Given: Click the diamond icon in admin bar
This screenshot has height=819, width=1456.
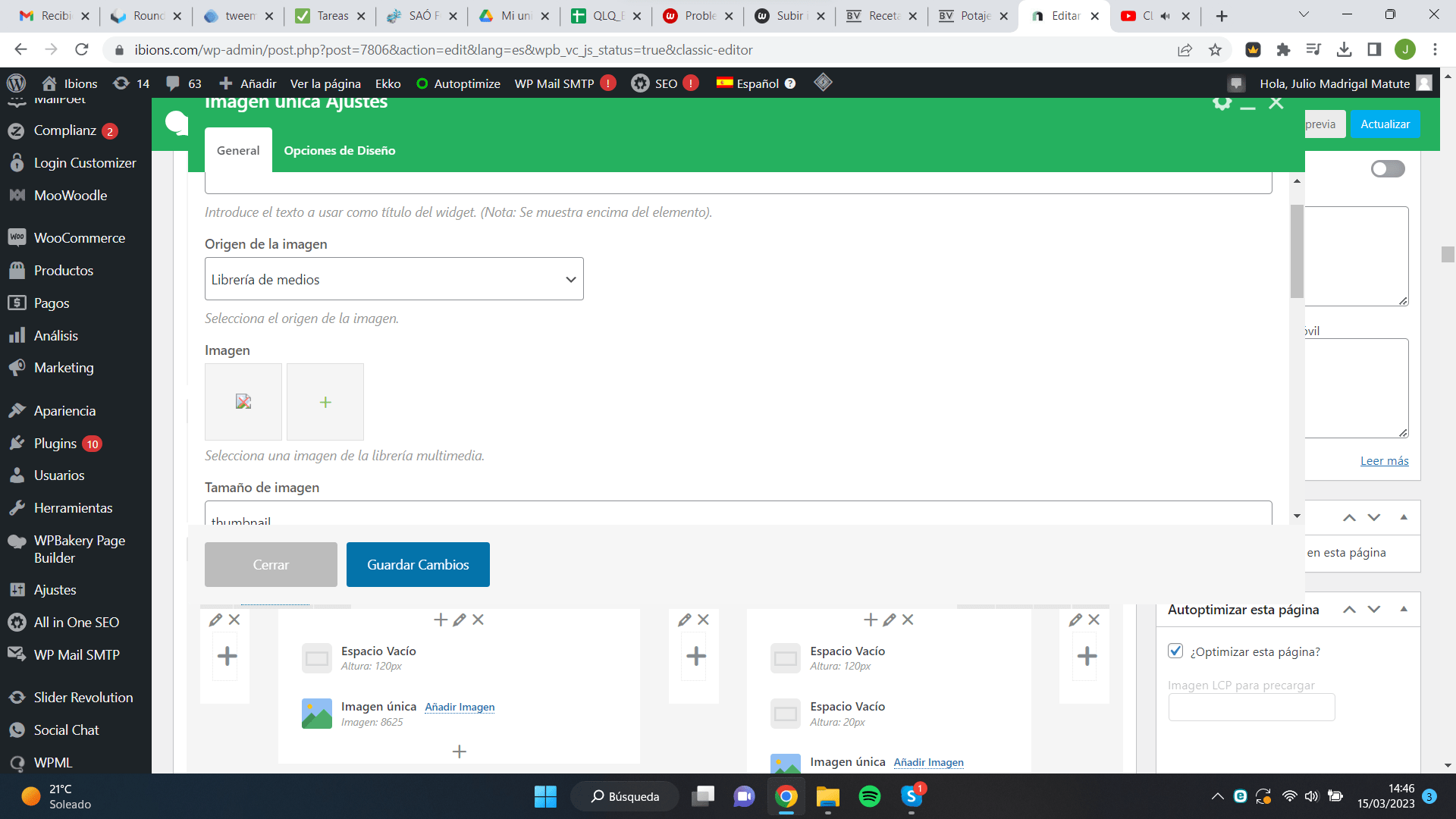Looking at the screenshot, I should (823, 83).
